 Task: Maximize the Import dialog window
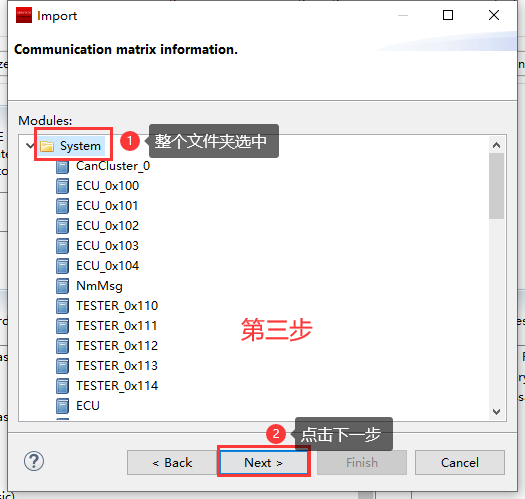tap(448, 15)
